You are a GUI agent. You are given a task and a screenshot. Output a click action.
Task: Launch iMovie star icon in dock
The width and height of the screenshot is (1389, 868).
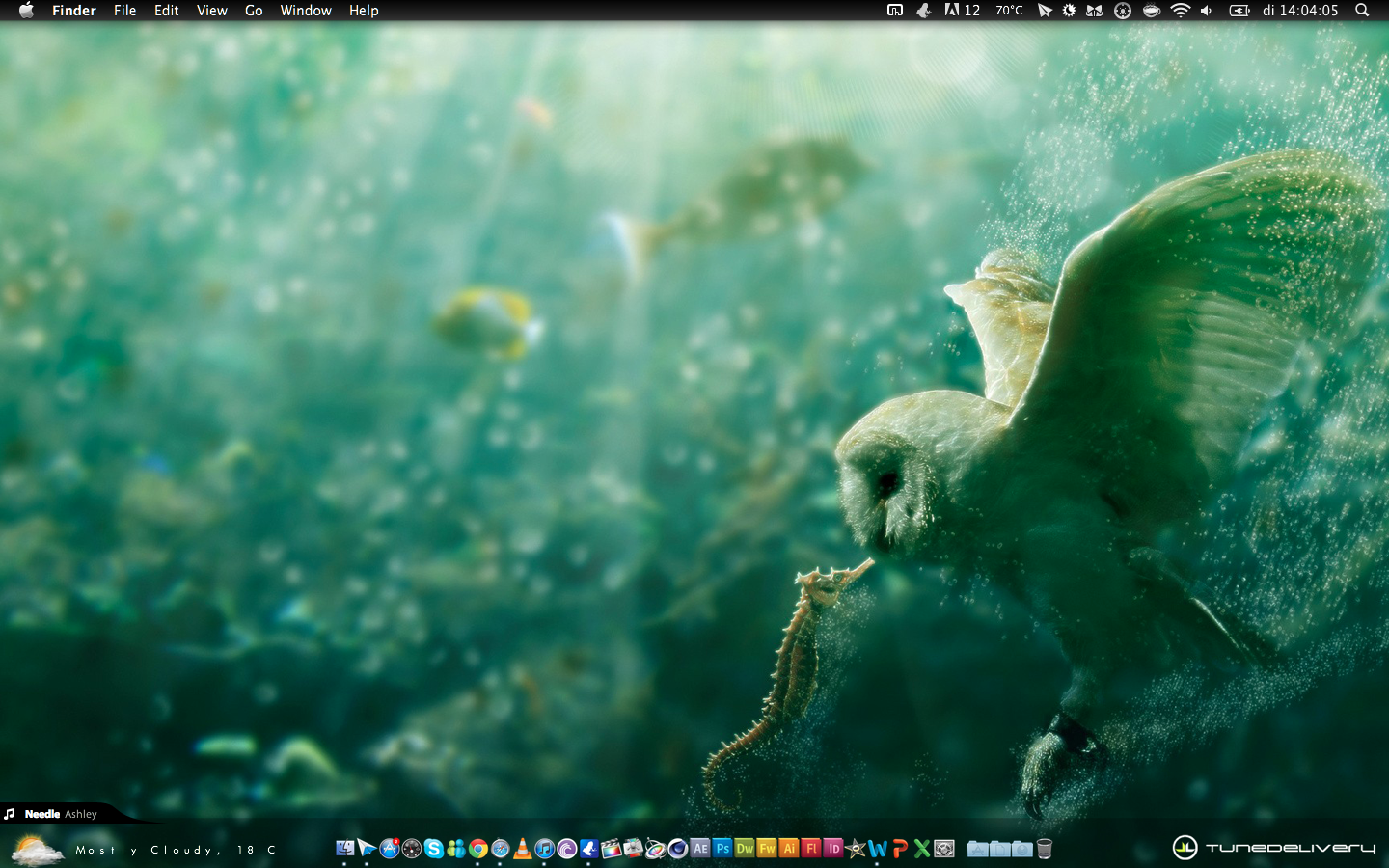pos(855,849)
